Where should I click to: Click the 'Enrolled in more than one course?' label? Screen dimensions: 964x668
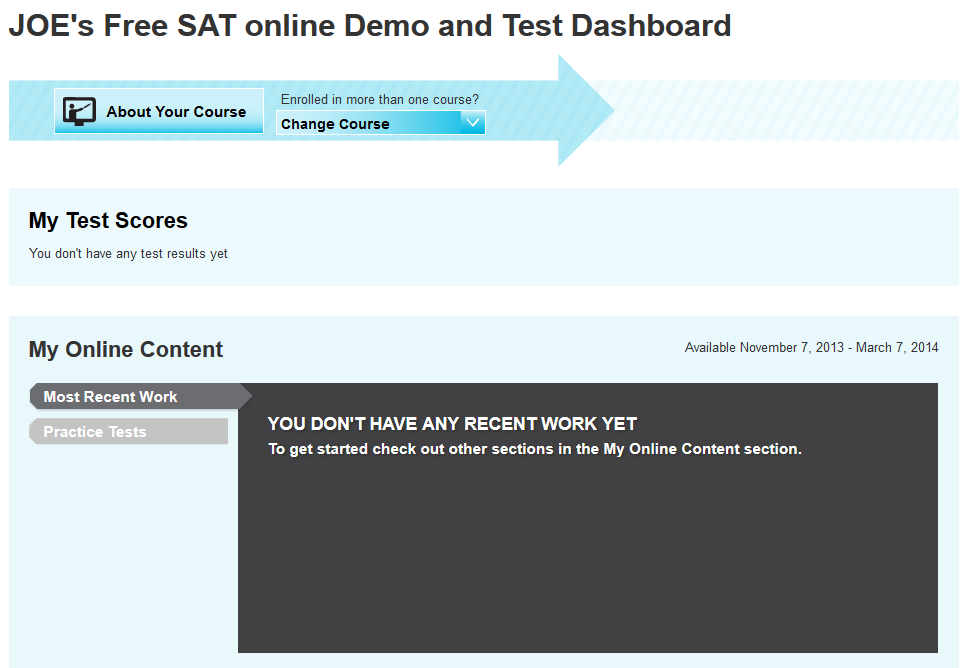pyautogui.click(x=379, y=99)
